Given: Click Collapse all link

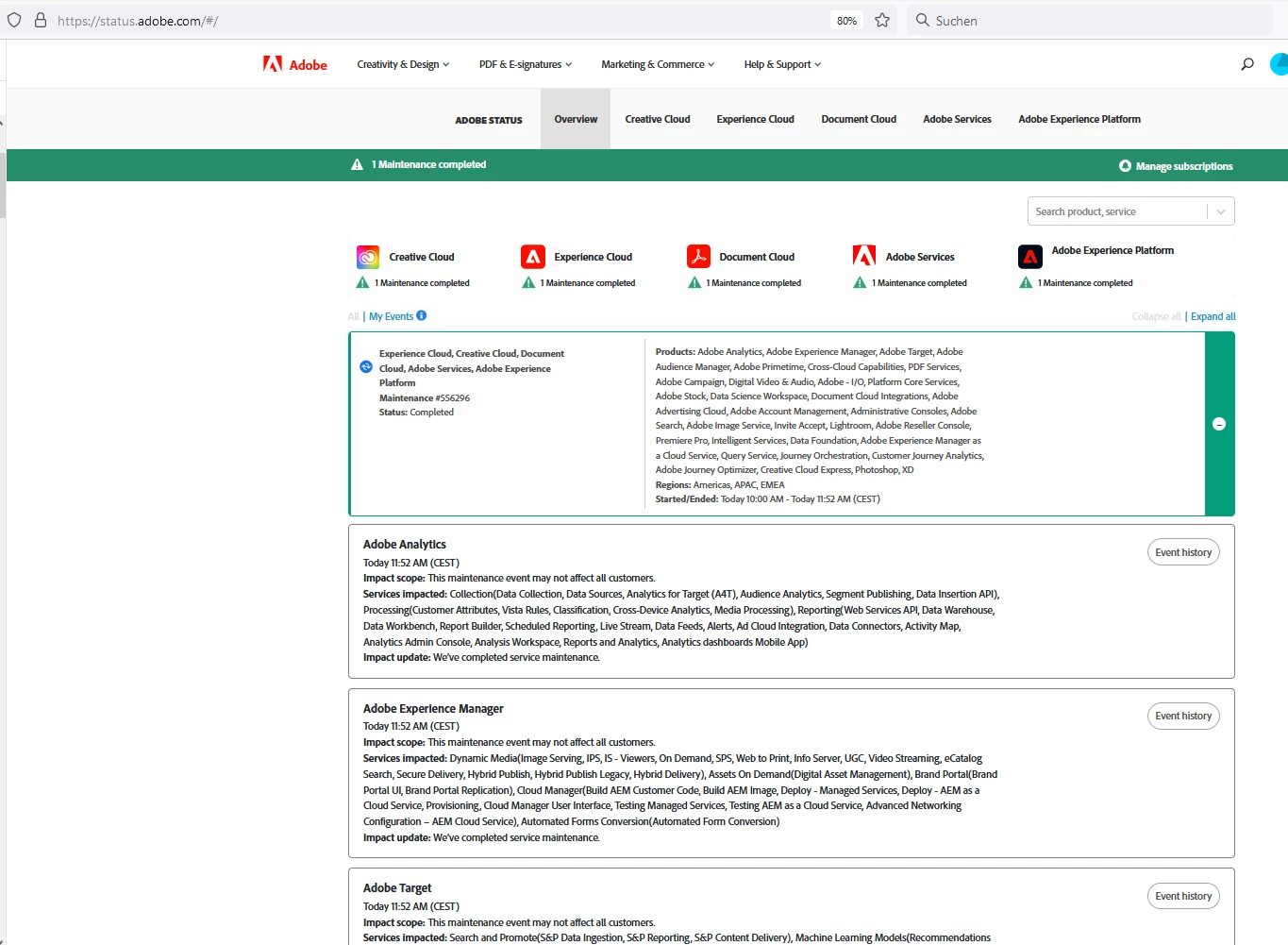Looking at the screenshot, I should (x=1156, y=316).
